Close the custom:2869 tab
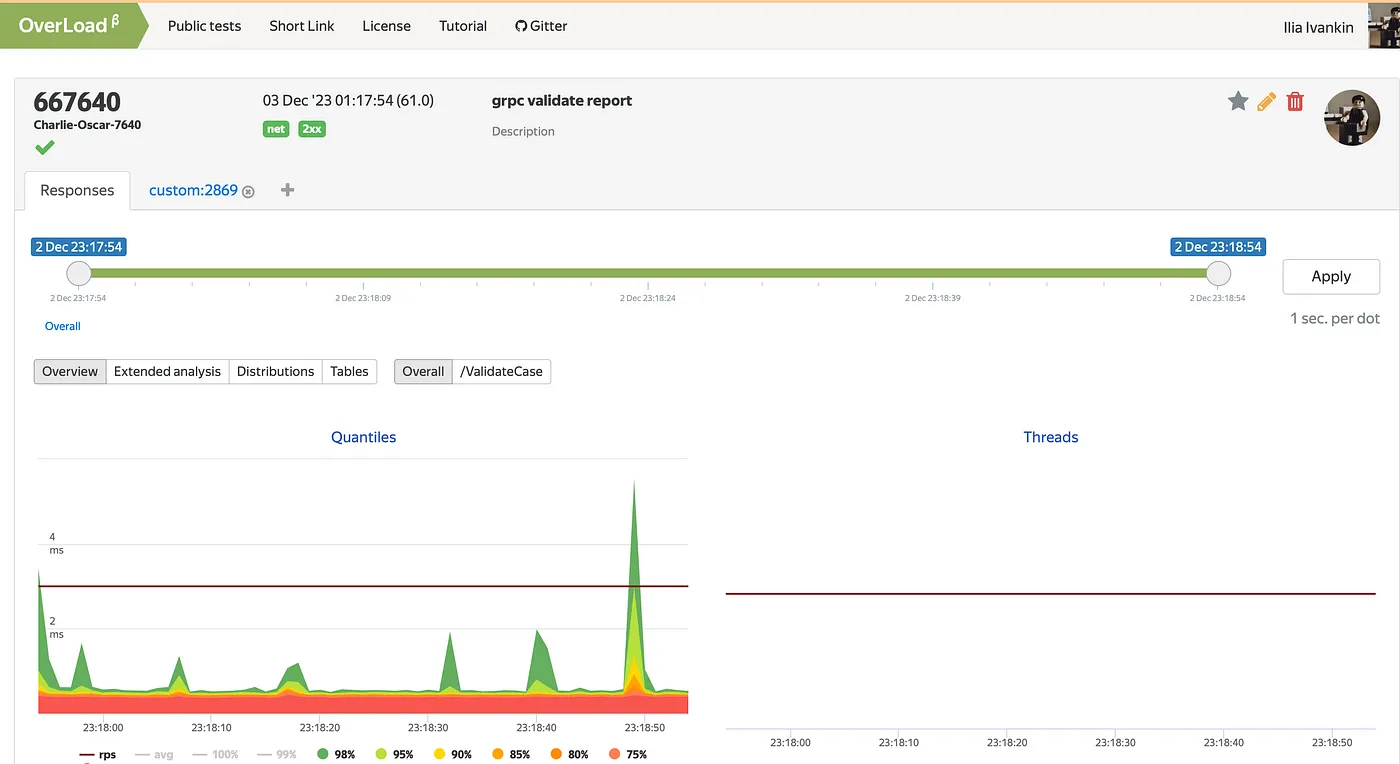 pyautogui.click(x=249, y=191)
